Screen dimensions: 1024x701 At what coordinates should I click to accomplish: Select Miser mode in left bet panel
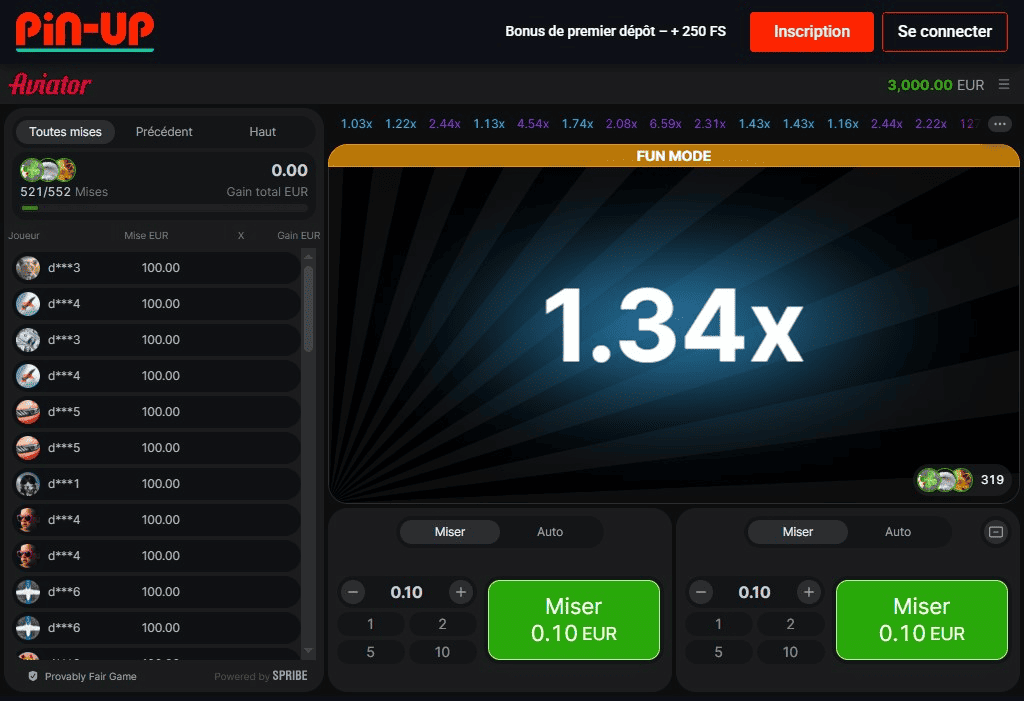click(x=450, y=532)
